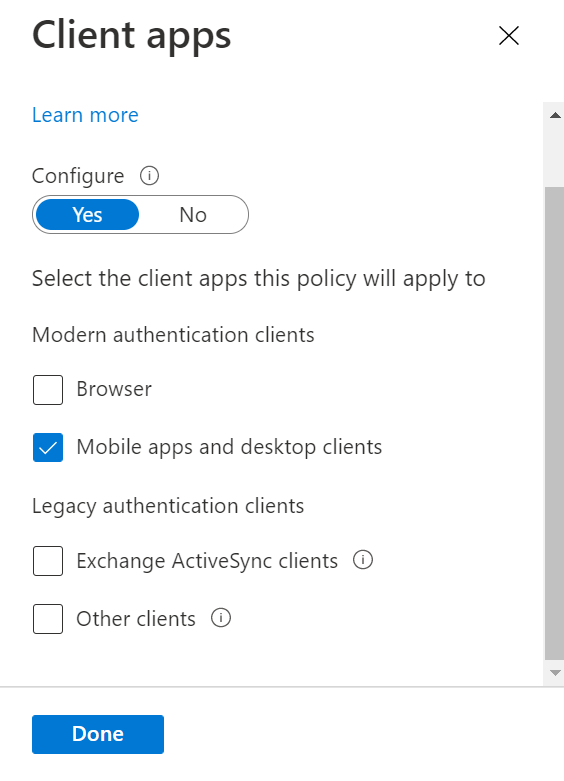
Task: Enable the Browser checkbox
Action: [x=48, y=390]
